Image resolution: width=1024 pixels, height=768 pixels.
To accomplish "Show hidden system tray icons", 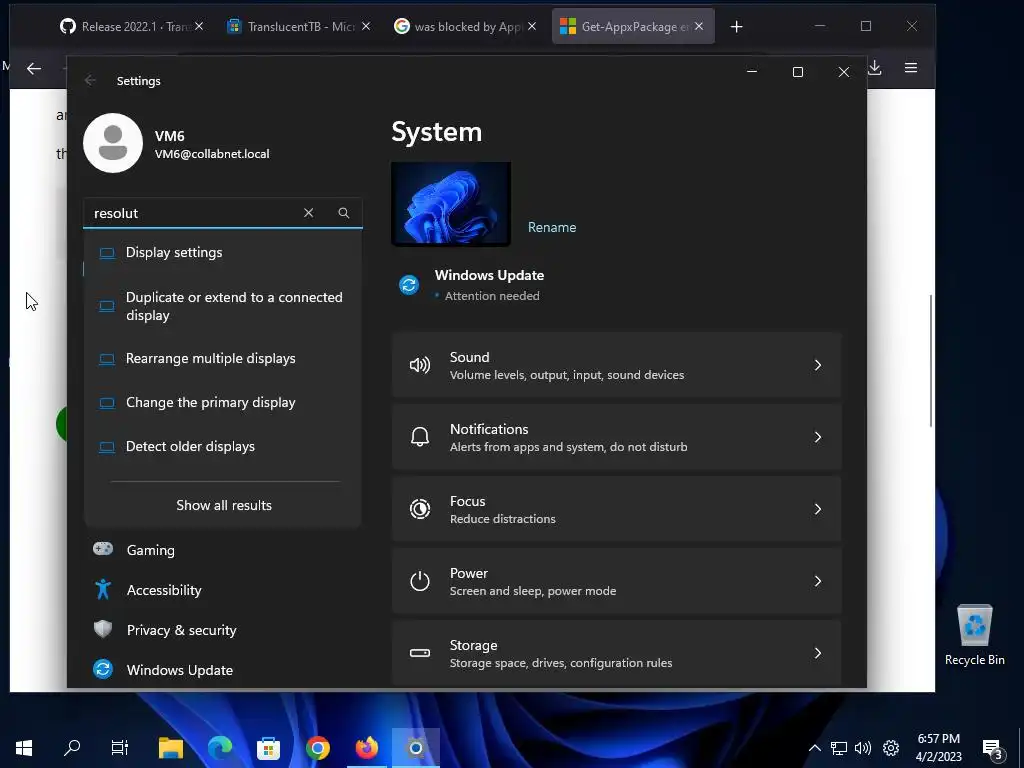I will tap(814, 748).
